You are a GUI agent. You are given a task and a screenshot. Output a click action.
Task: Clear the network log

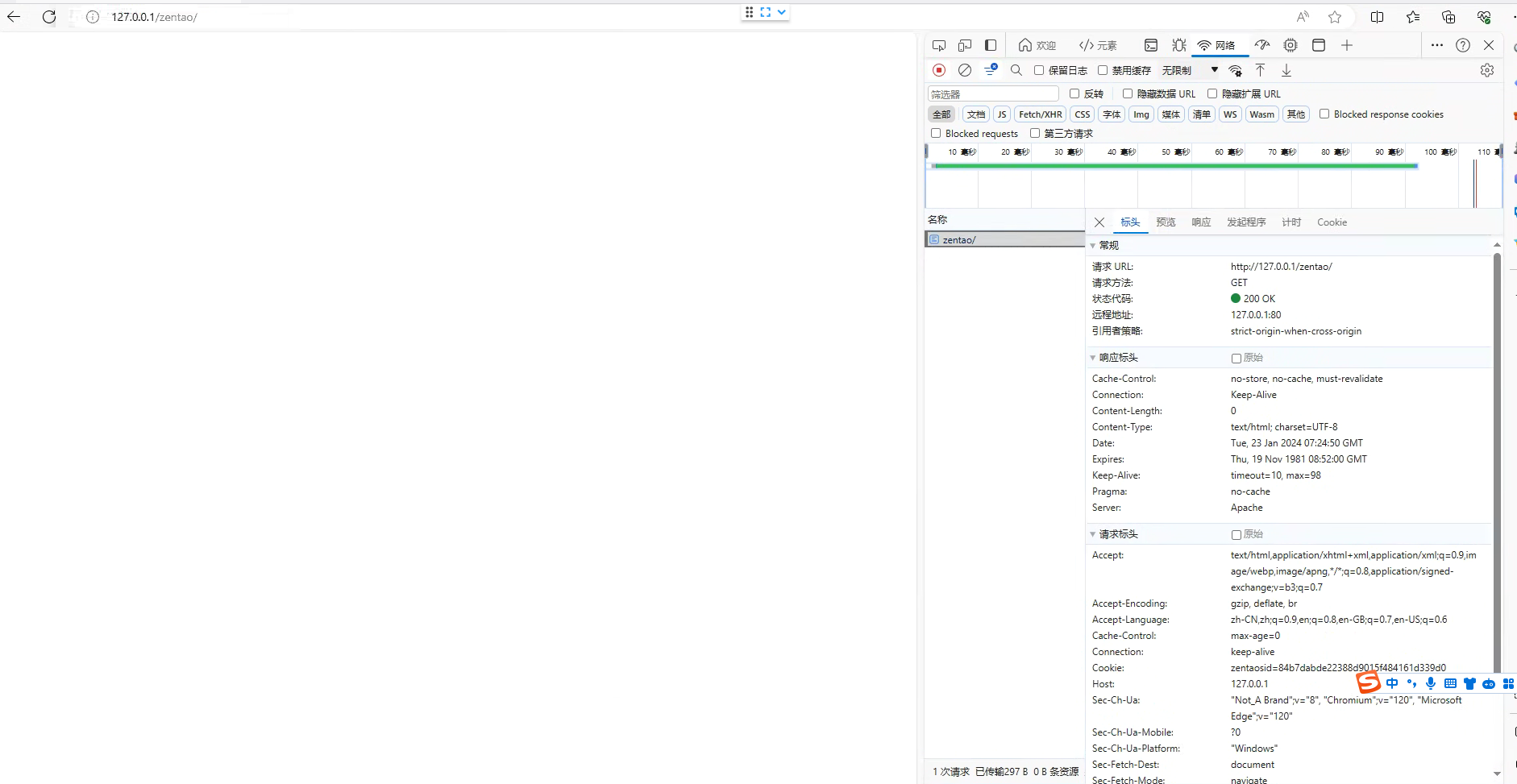[x=965, y=70]
